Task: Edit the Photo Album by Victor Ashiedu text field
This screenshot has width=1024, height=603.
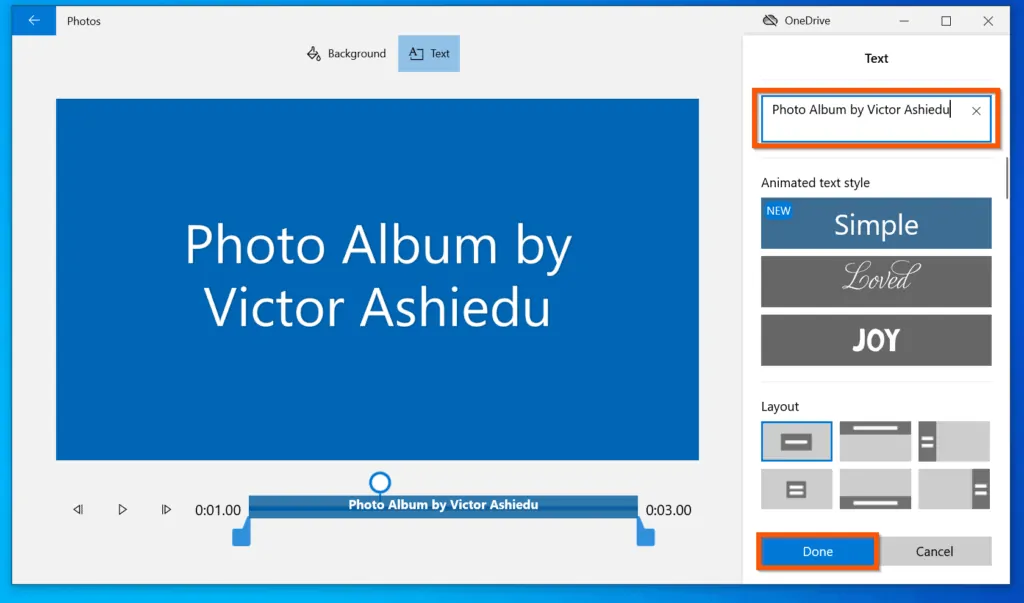Action: click(860, 111)
